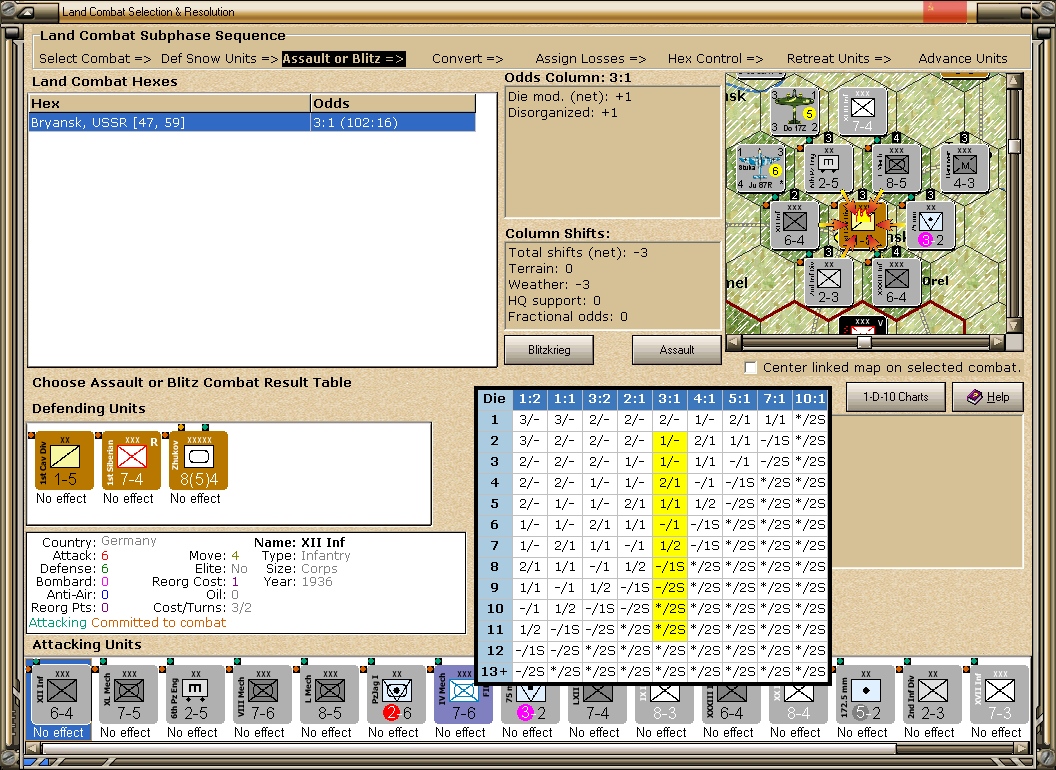Choose the Assault combat table

point(676,350)
